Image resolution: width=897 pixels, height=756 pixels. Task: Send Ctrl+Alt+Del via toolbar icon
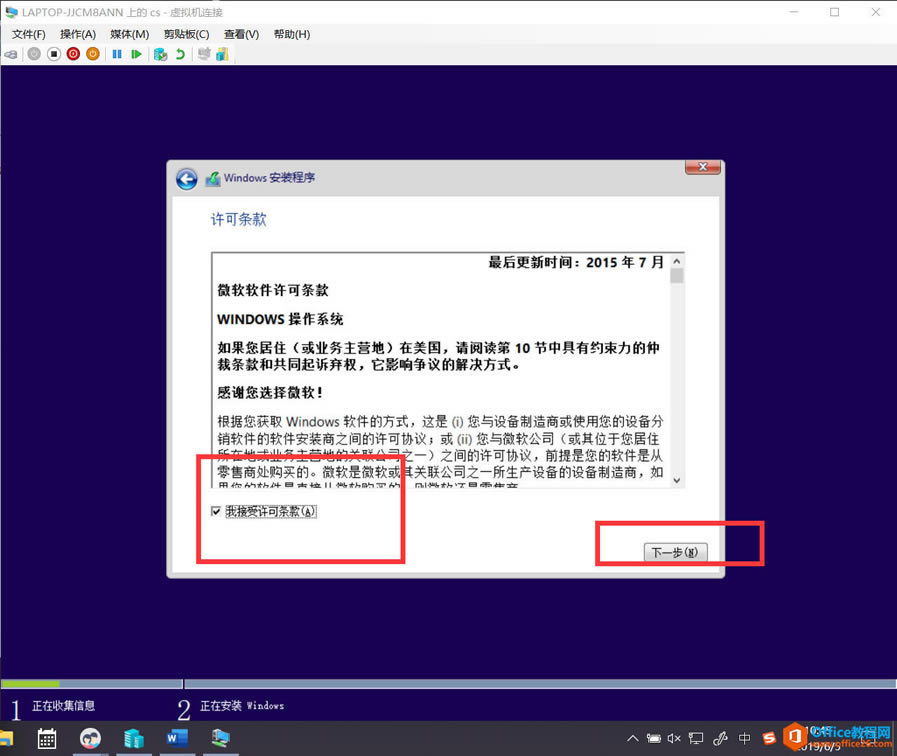[x=11, y=54]
